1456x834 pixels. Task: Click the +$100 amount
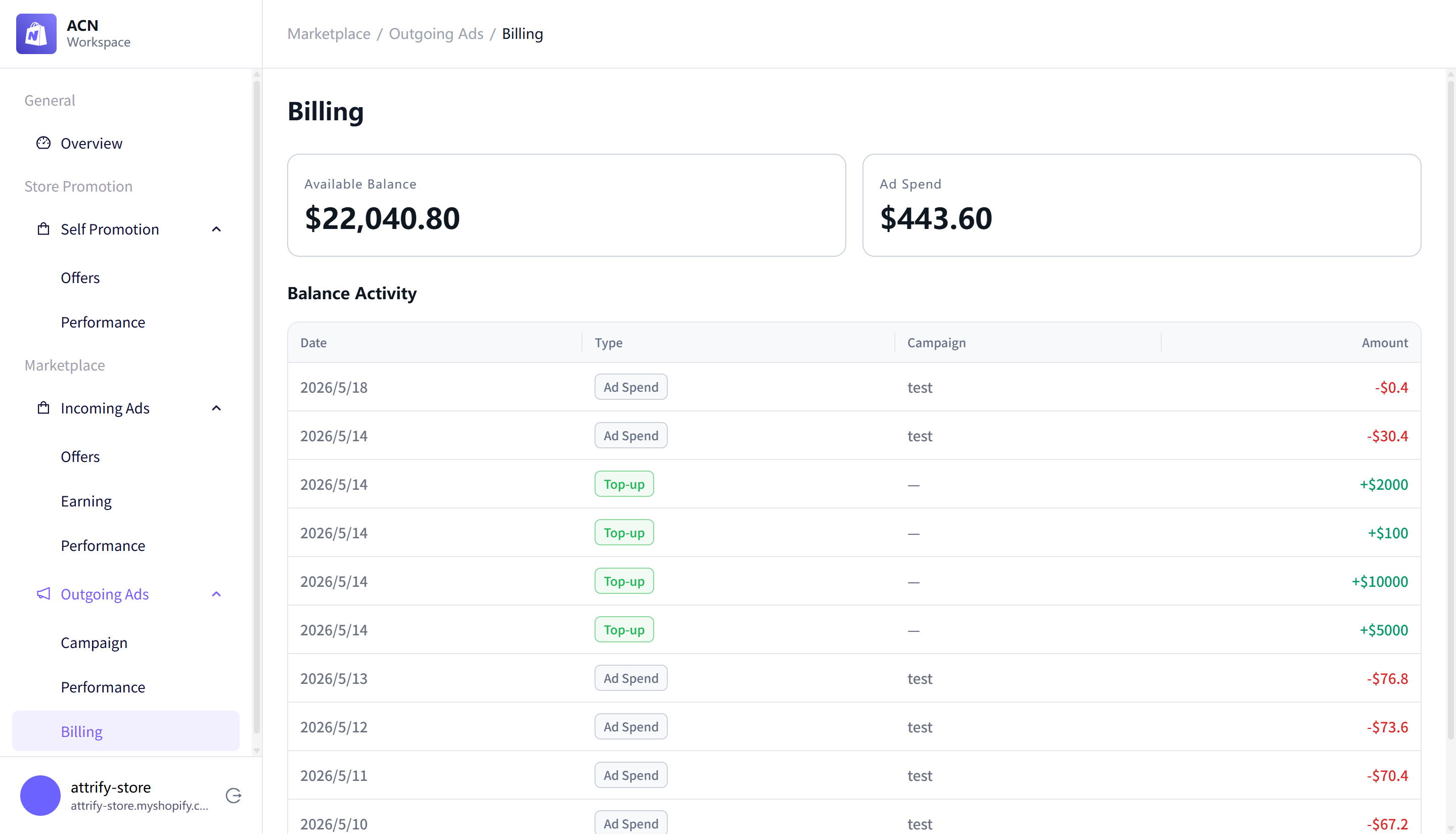click(x=1388, y=533)
